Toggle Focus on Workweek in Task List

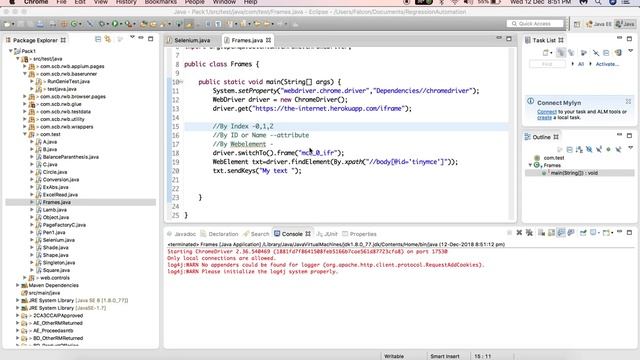(584, 53)
